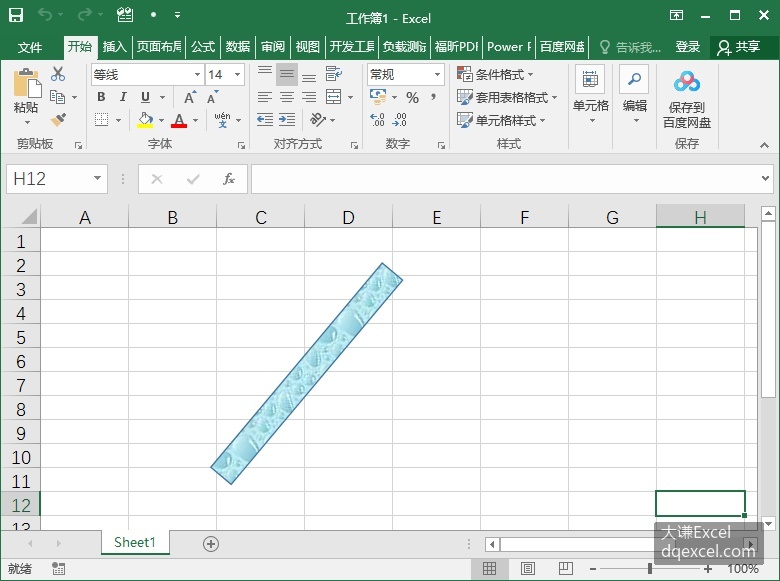The height and width of the screenshot is (581, 780).
Task: Click 保存到百度网盘 button
Action: click(686, 99)
